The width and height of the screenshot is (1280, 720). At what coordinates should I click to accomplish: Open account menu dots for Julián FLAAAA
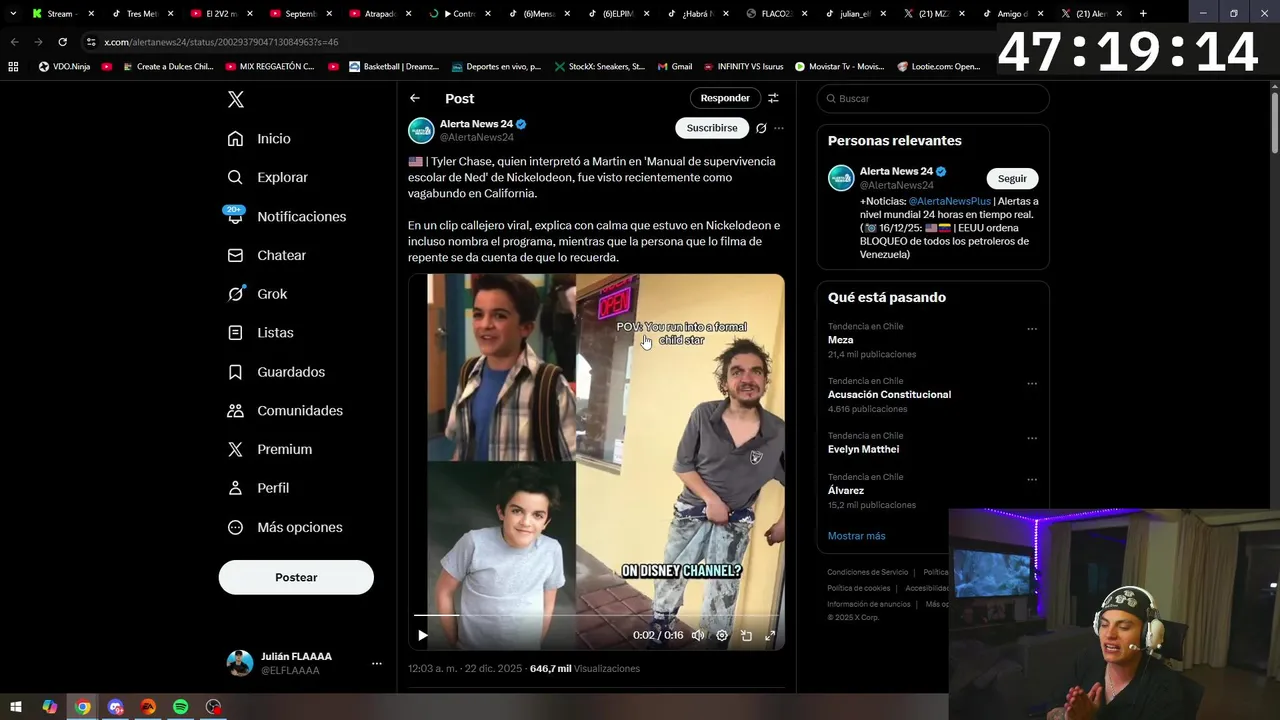(377, 663)
